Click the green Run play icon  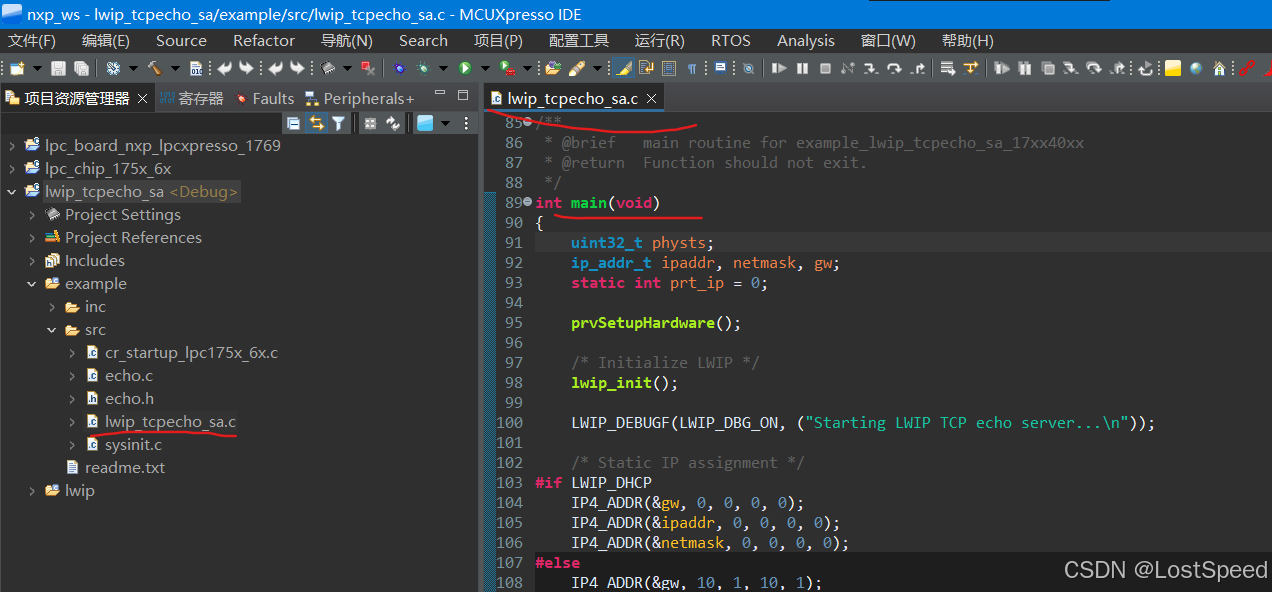(465, 68)
